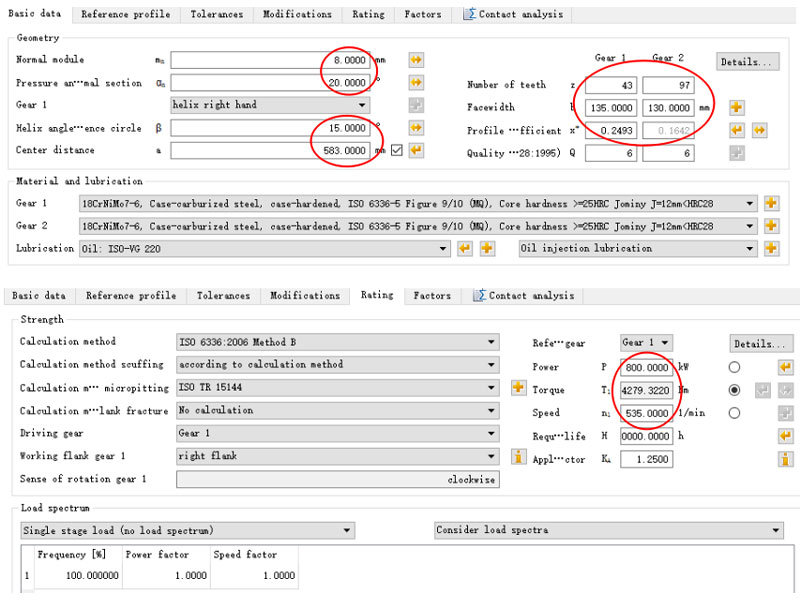
Task: Click the yellow arrow icon next to Power field
Action: [785, 367]
